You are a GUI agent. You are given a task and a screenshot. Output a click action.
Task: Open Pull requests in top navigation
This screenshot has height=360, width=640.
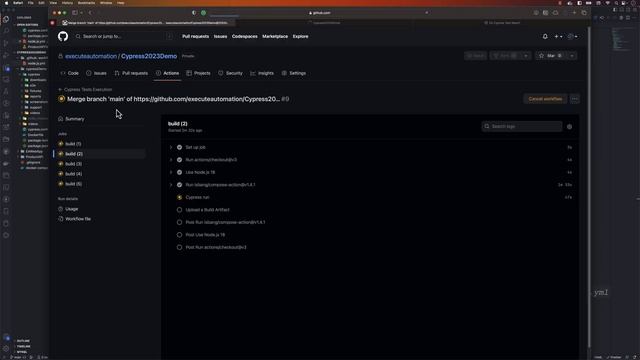click(196, 36)
